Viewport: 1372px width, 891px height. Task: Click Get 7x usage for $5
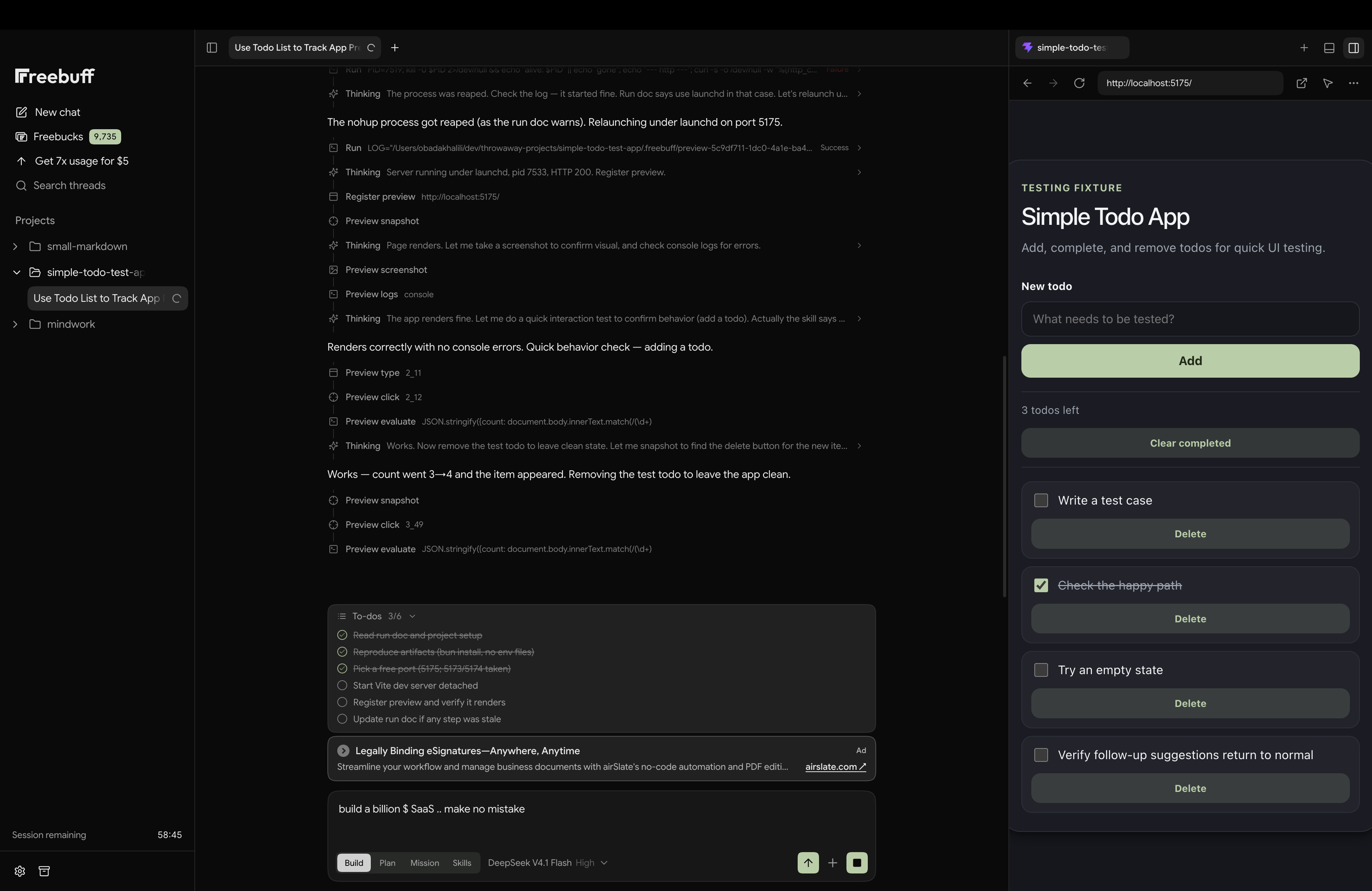(x=72, y=161)
